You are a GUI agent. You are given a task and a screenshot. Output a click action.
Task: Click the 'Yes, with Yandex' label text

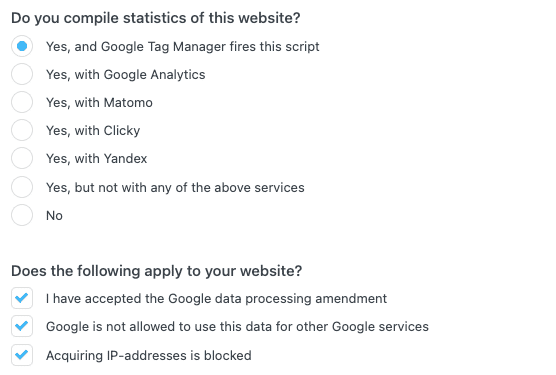click(x=96, y=159)
